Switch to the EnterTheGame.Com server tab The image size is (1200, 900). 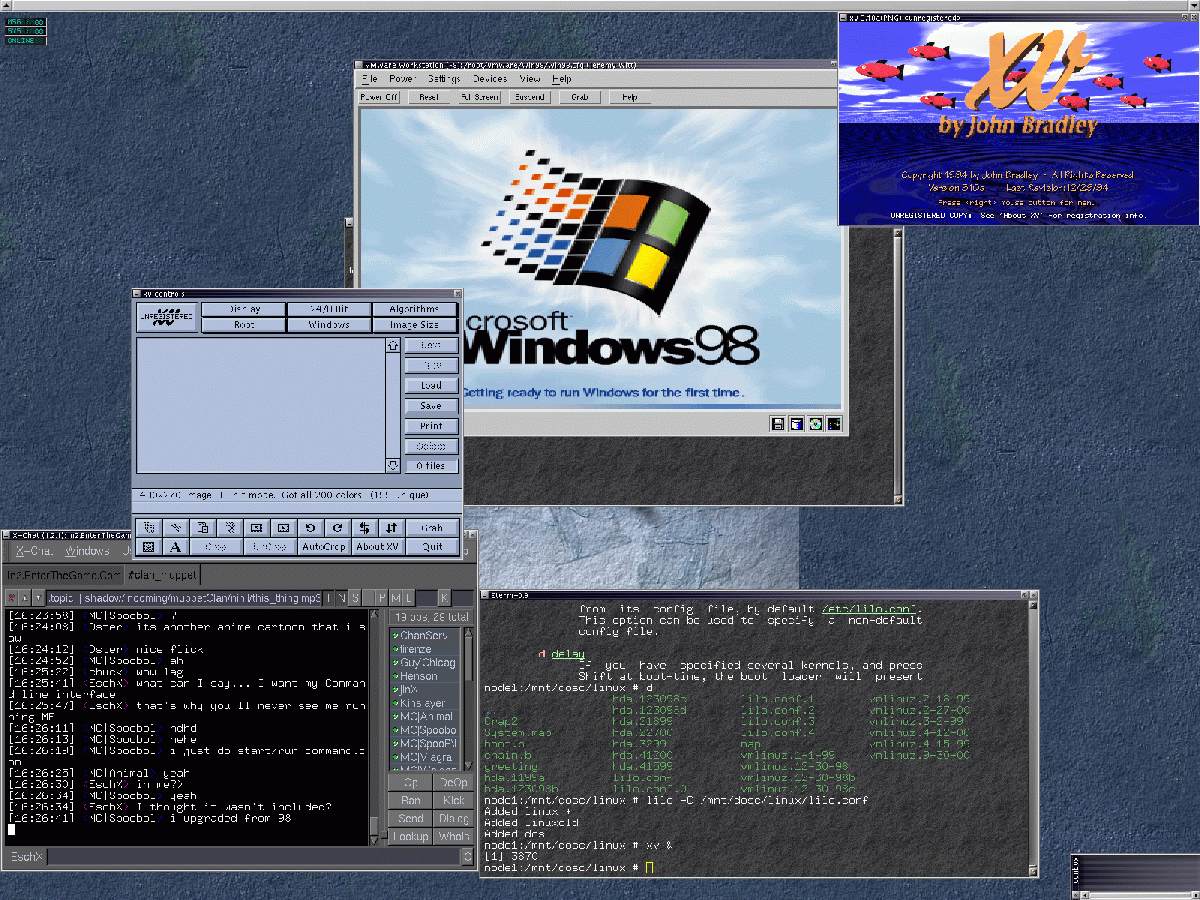pyautogui.click(x=63, y=575)
